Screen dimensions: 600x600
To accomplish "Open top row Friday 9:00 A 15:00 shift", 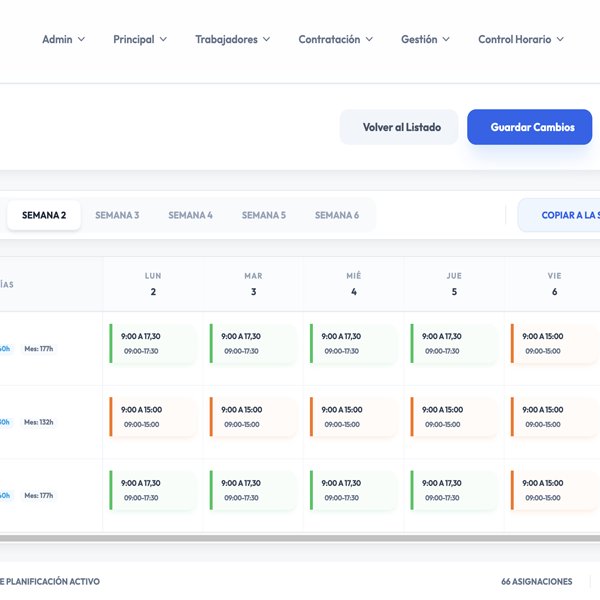I will (x=554, y=343).
